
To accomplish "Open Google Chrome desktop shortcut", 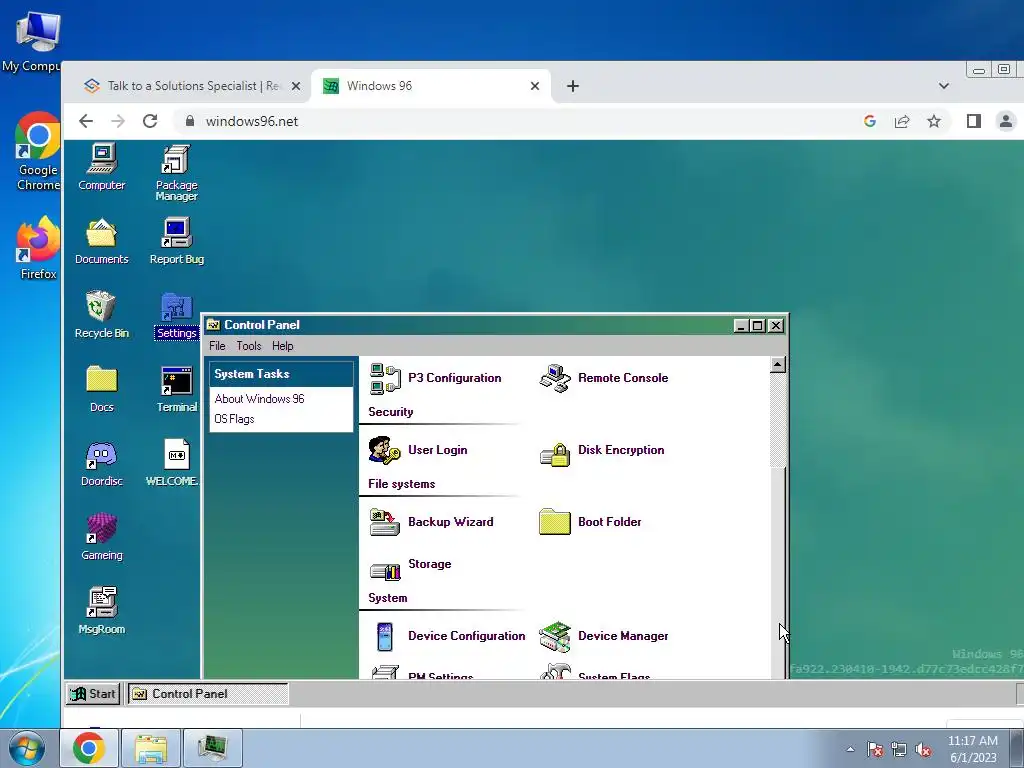I will [37, 152].
